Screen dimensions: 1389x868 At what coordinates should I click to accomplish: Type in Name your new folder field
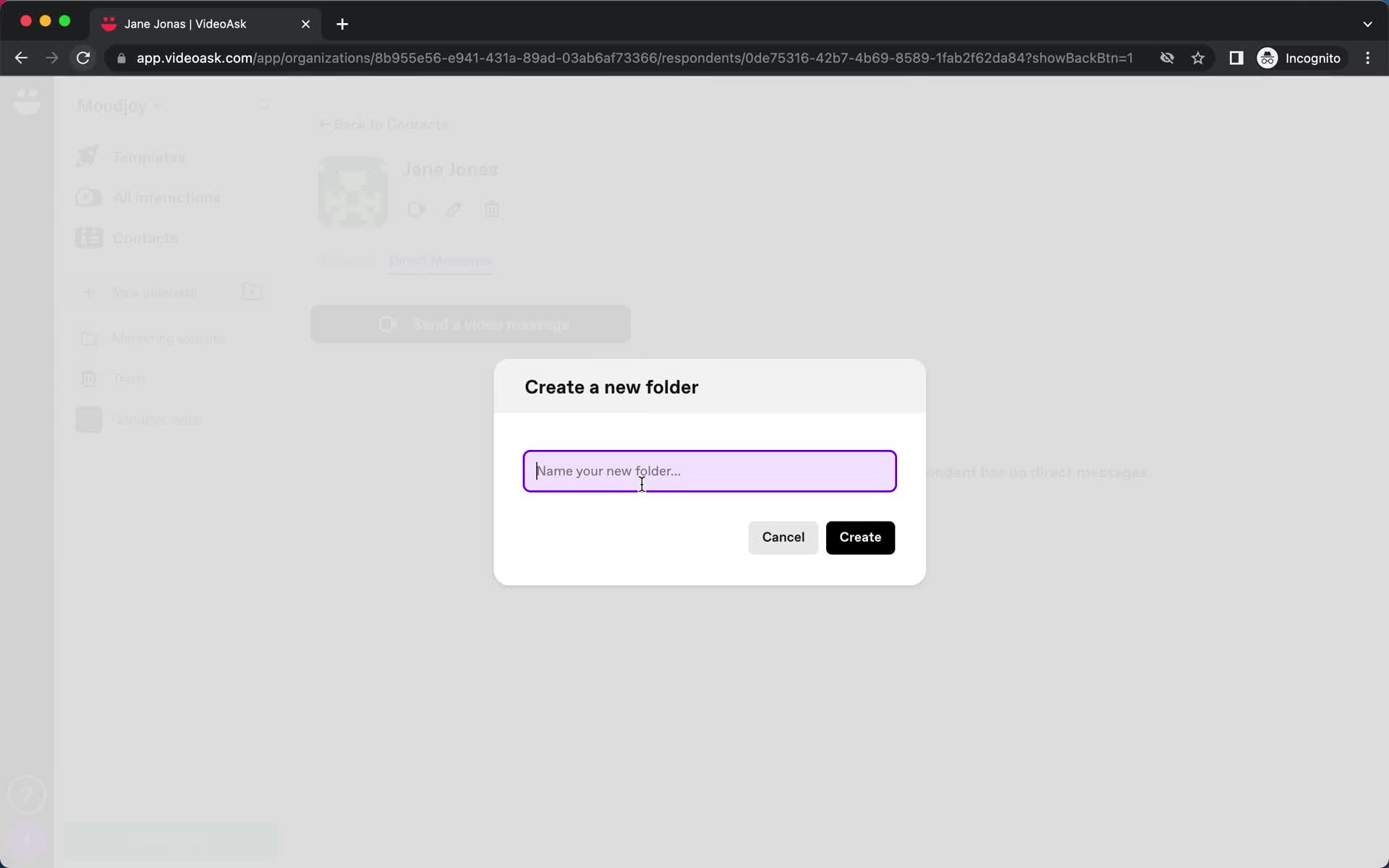(x=710, y=470)
